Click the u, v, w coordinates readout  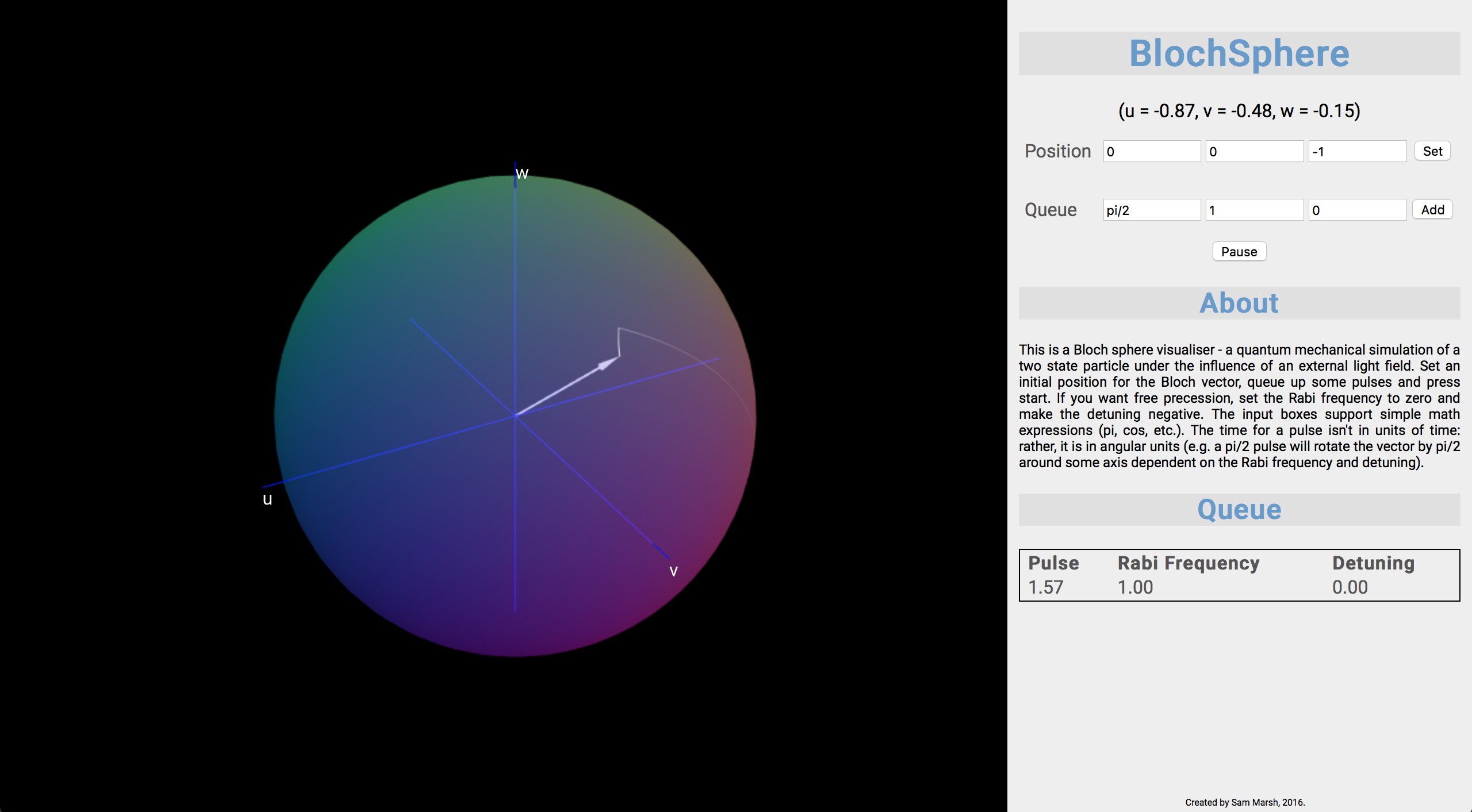click(1239, 110)
